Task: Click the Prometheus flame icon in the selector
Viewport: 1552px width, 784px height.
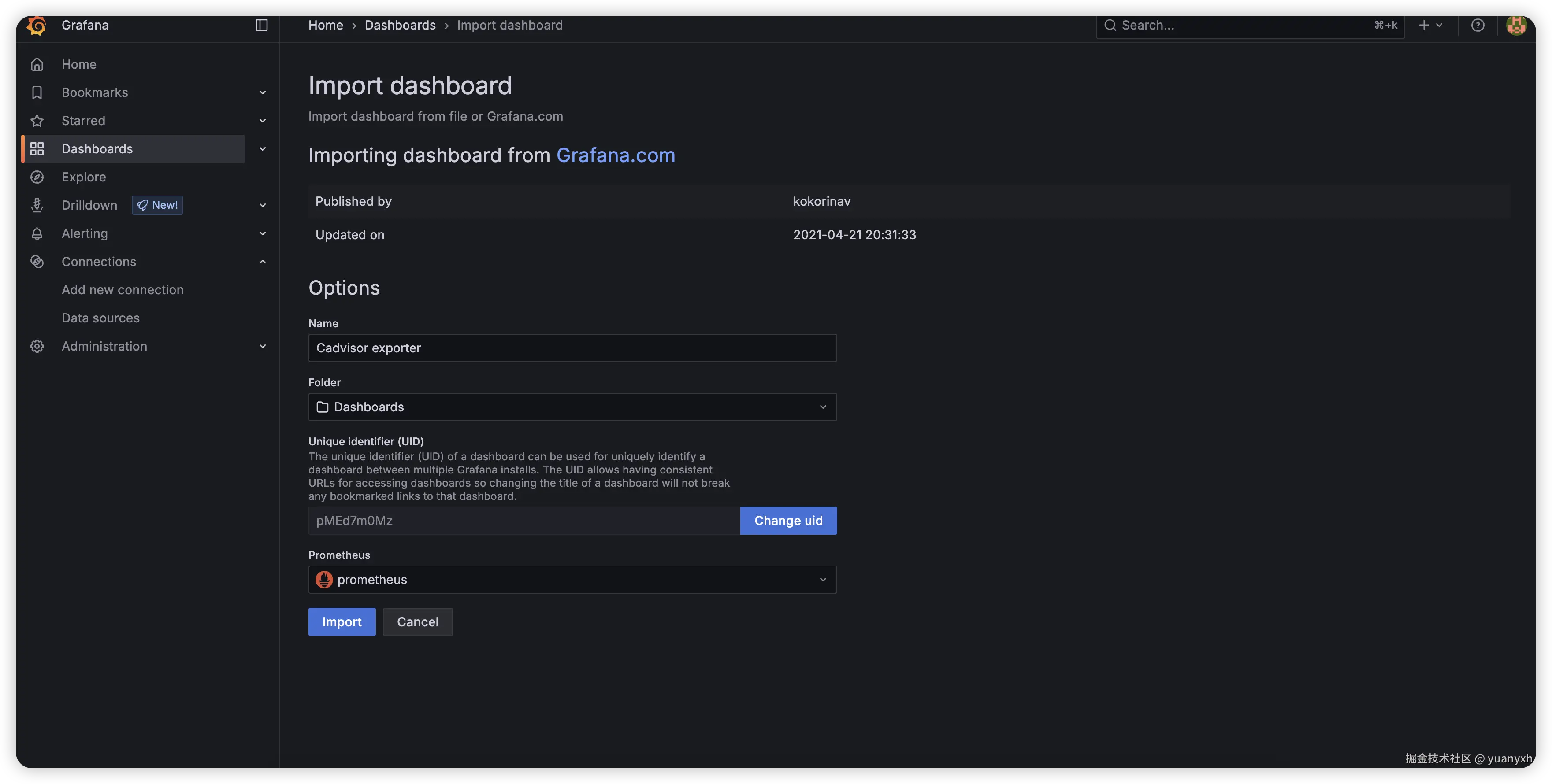Action: click(324, 579)
